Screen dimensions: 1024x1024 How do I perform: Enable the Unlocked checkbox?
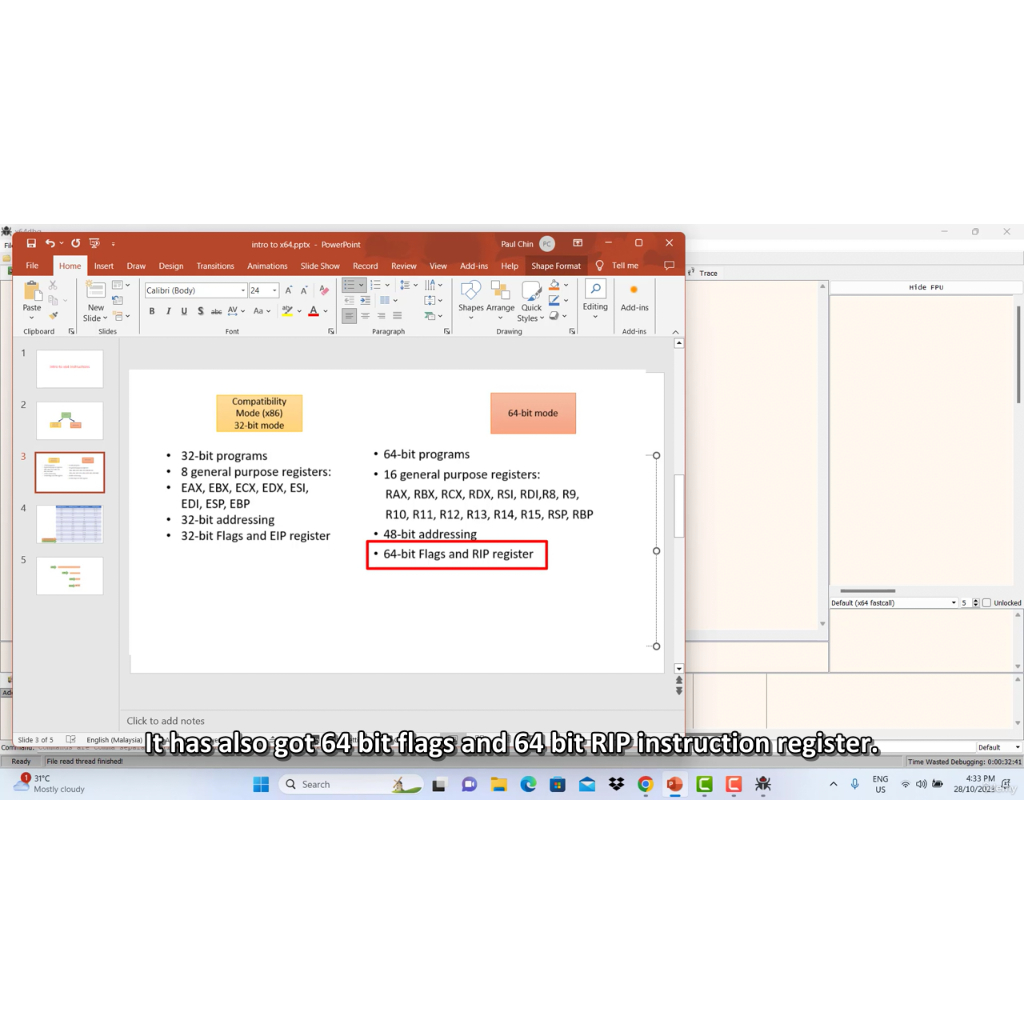point(987,603)
